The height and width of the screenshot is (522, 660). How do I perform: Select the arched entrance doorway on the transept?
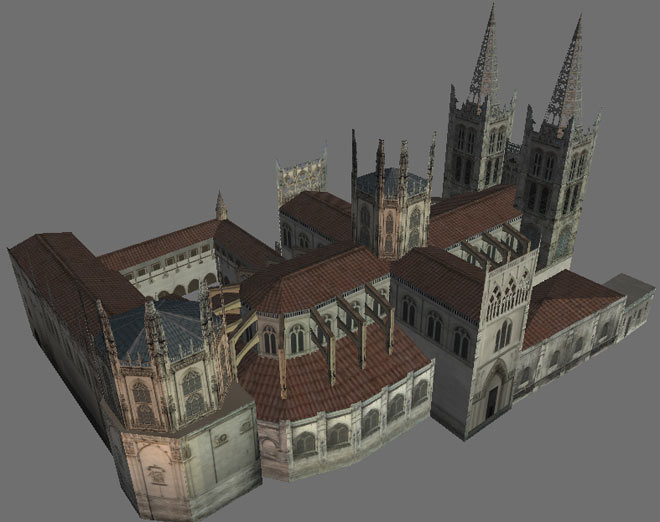tap(492, 395)
